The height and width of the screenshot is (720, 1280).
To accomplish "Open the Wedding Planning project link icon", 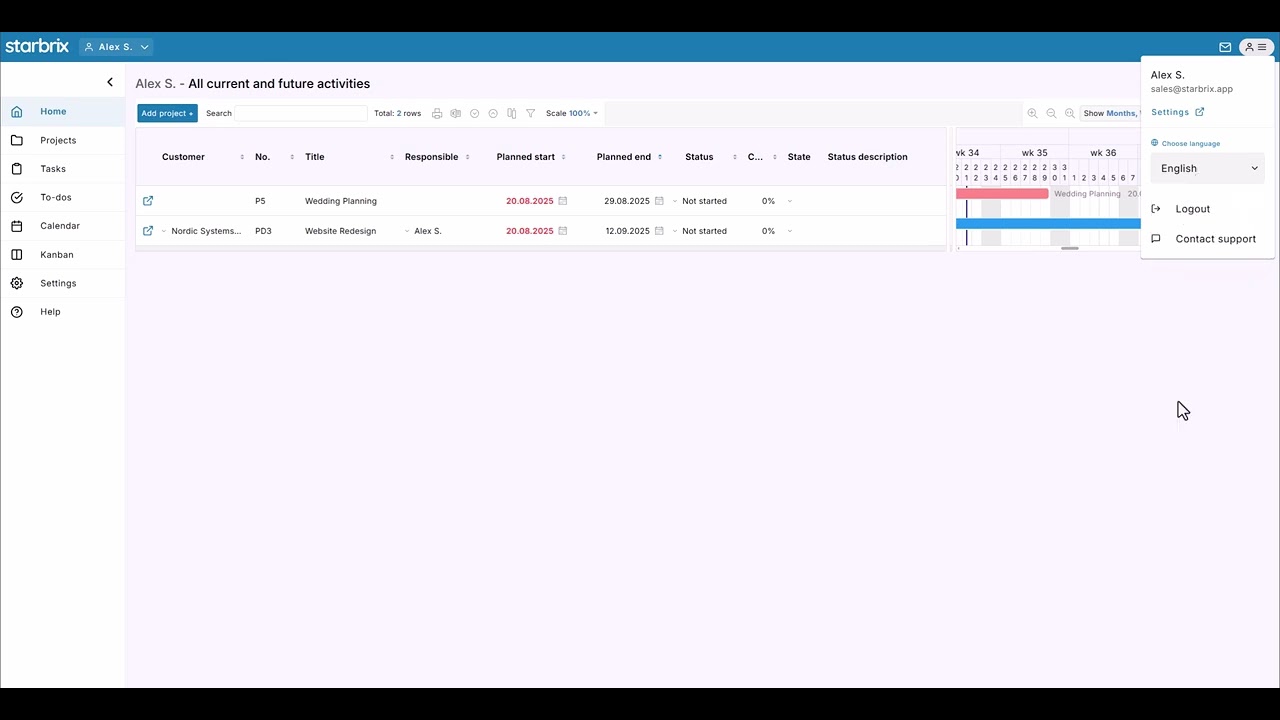I will point(148,201).
